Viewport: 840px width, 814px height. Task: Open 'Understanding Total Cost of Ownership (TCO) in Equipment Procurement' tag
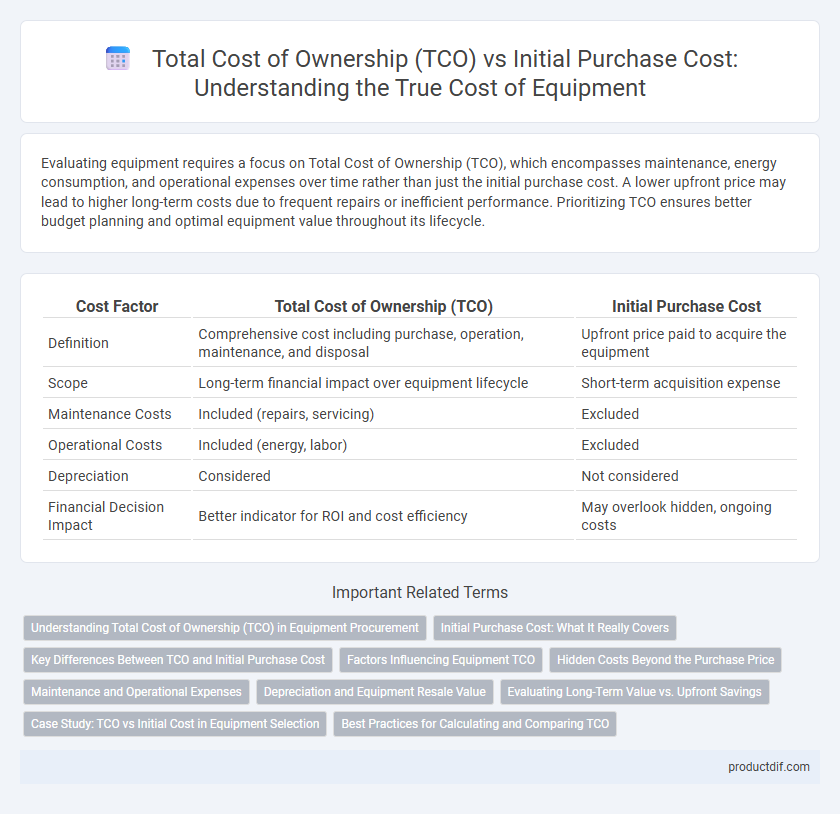(225, 628)
